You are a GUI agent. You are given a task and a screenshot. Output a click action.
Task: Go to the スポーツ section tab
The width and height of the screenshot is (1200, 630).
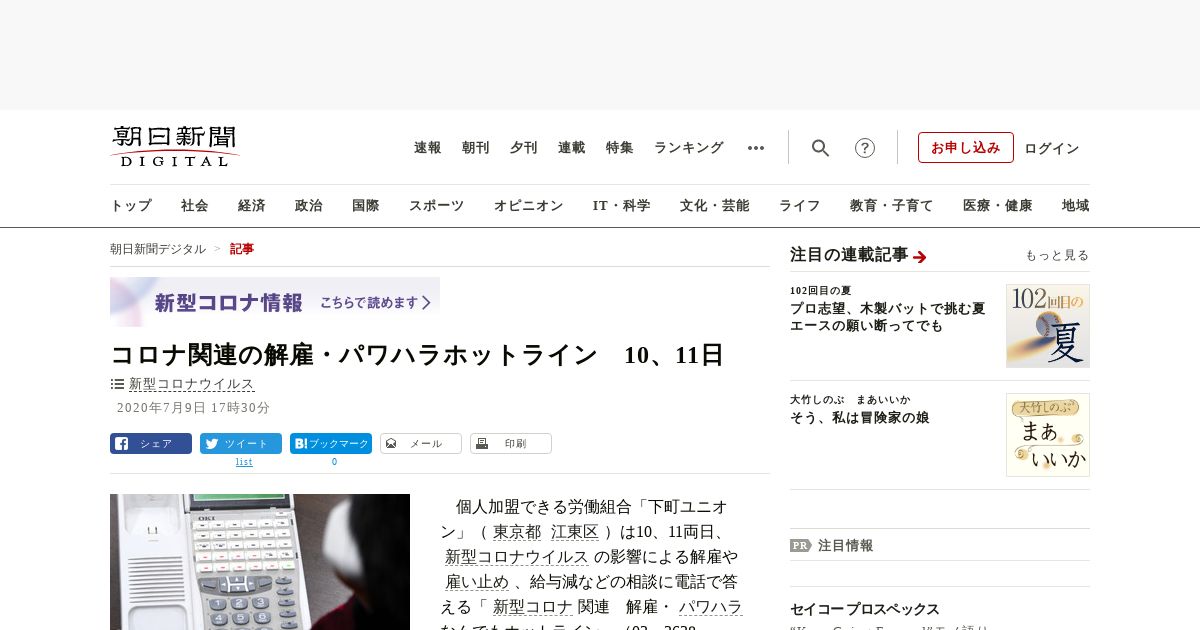click(x=436, y=206)
